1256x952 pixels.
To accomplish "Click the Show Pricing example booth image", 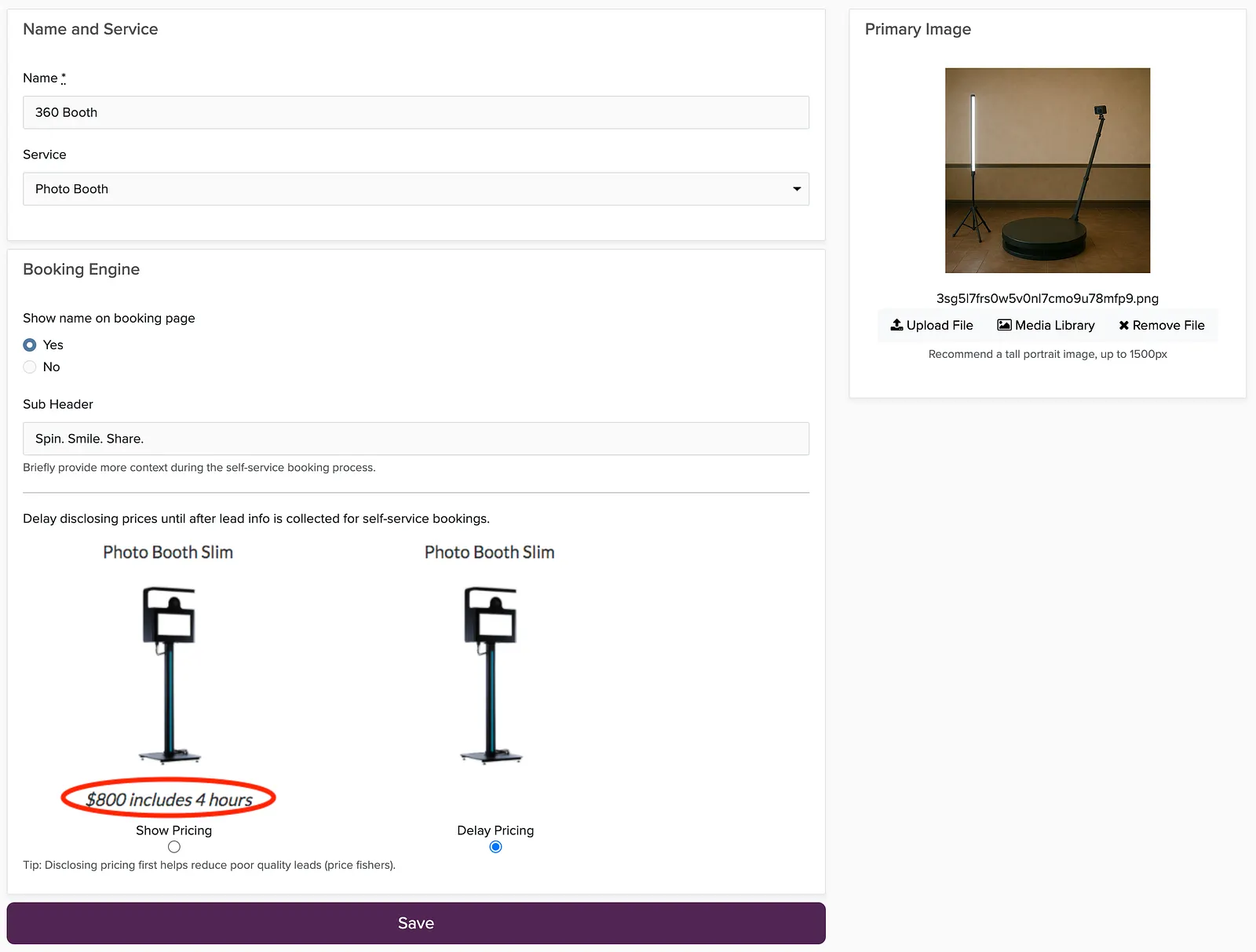I will [x=169, y=675].
